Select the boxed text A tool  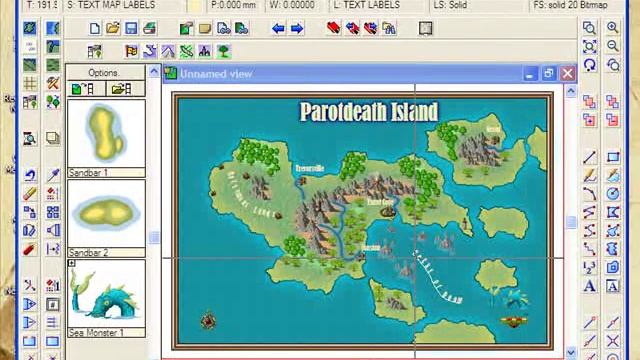coord(613,286)
